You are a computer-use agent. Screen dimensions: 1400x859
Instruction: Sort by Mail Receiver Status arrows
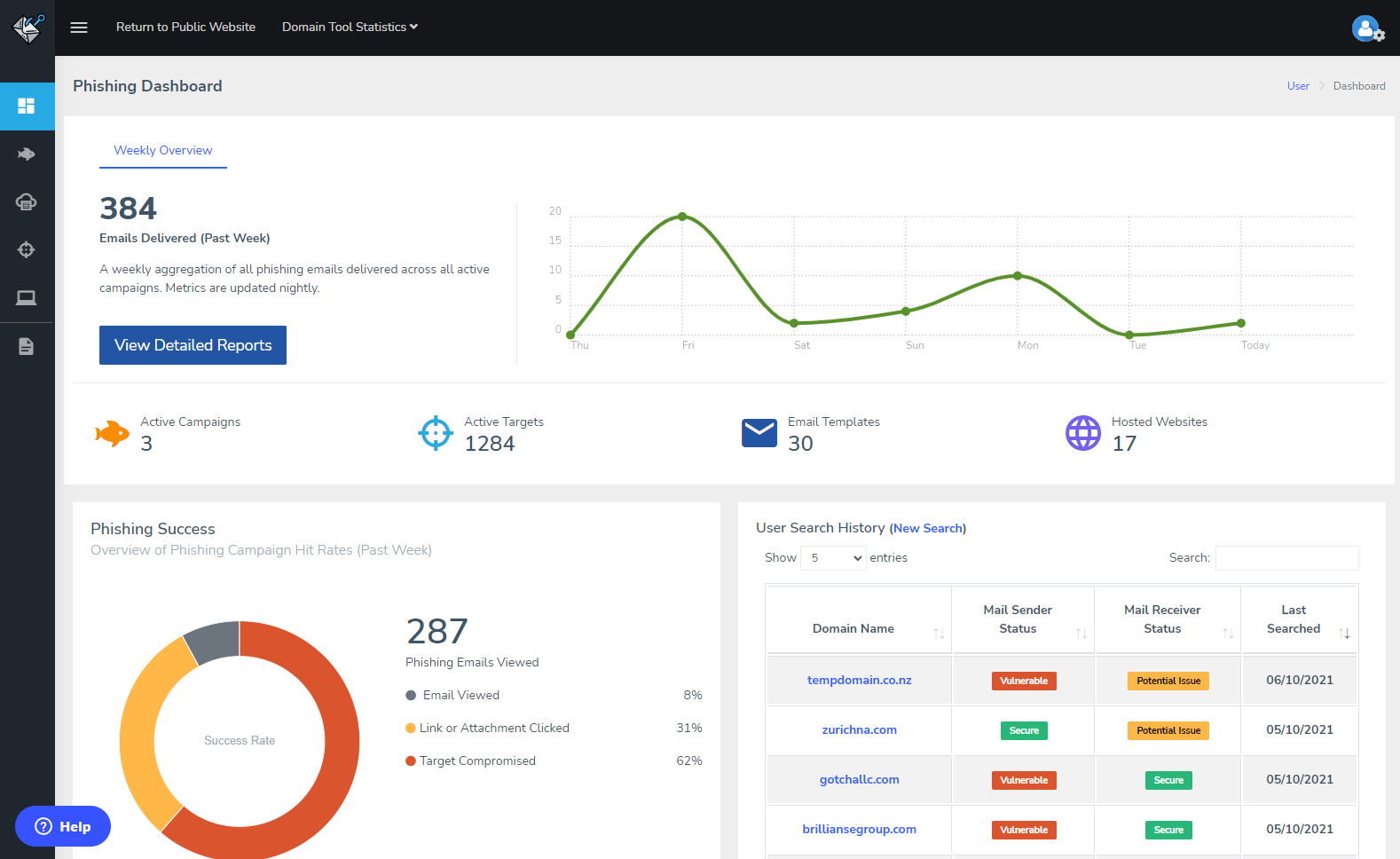point(1228,633)
